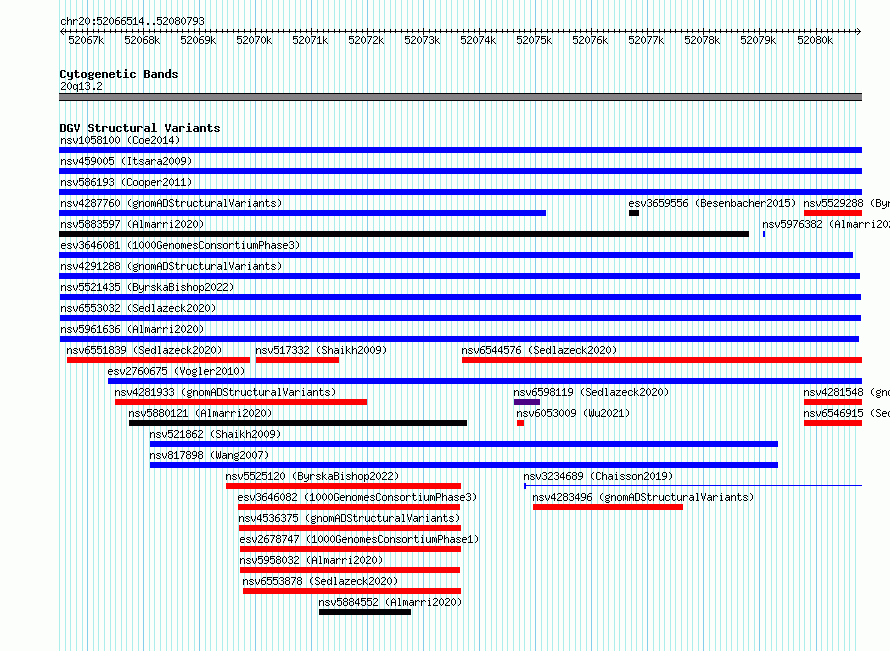
Task: Click the blue nsv817898 variant bar
Action: tap(464, 465)
